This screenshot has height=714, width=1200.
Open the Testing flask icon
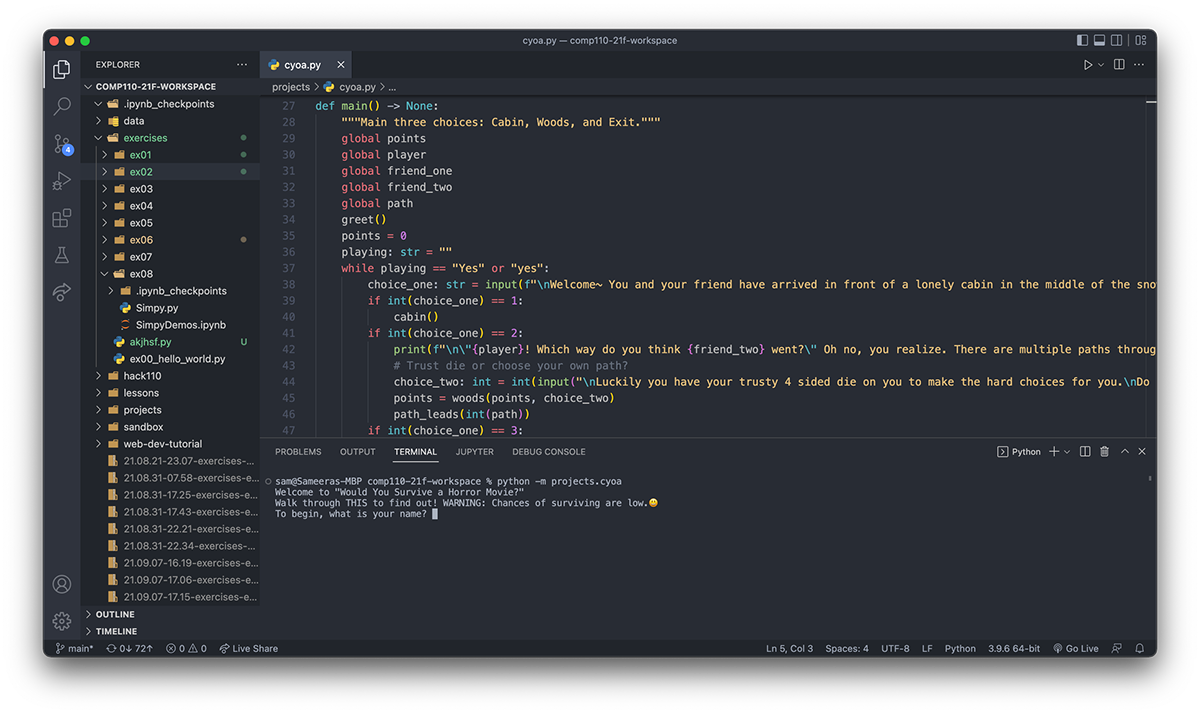62,255
